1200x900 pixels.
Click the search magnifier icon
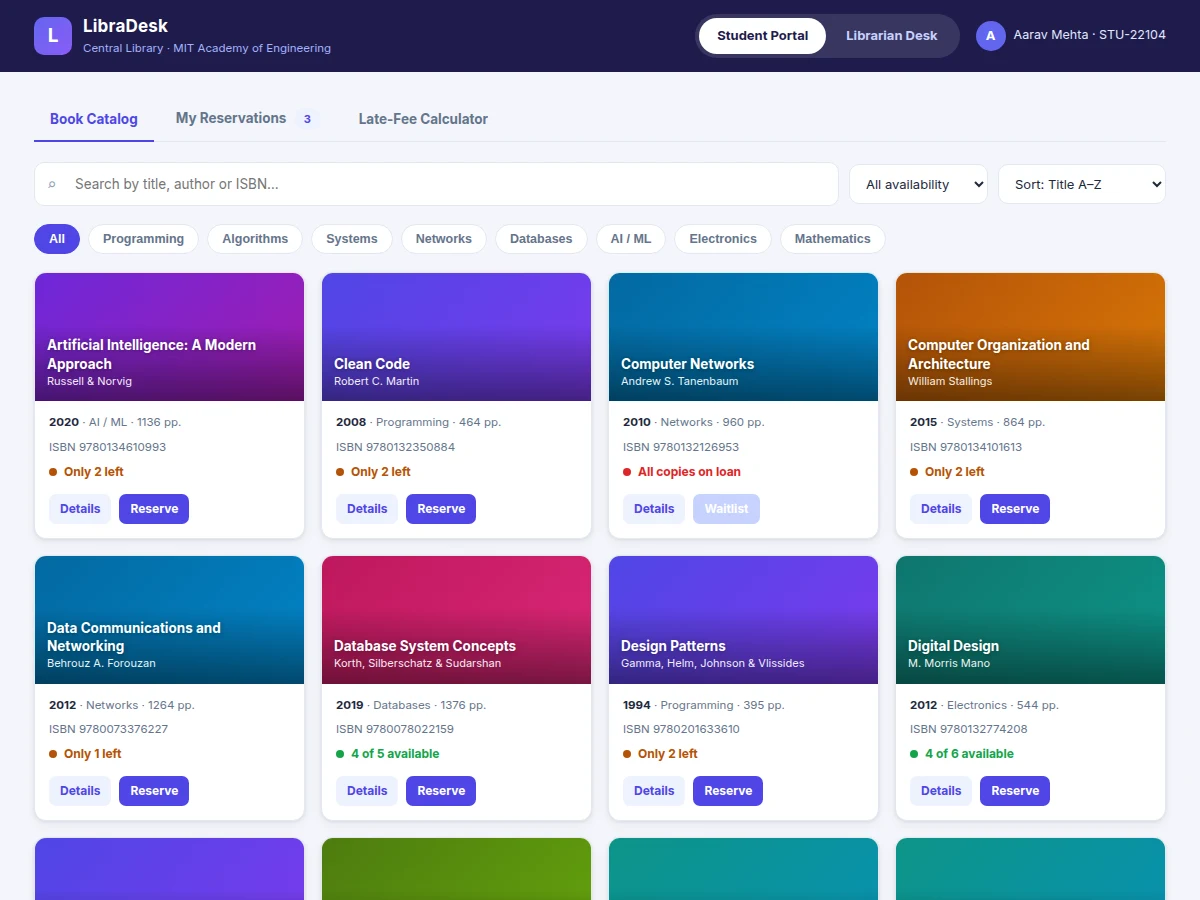[52, 184]
